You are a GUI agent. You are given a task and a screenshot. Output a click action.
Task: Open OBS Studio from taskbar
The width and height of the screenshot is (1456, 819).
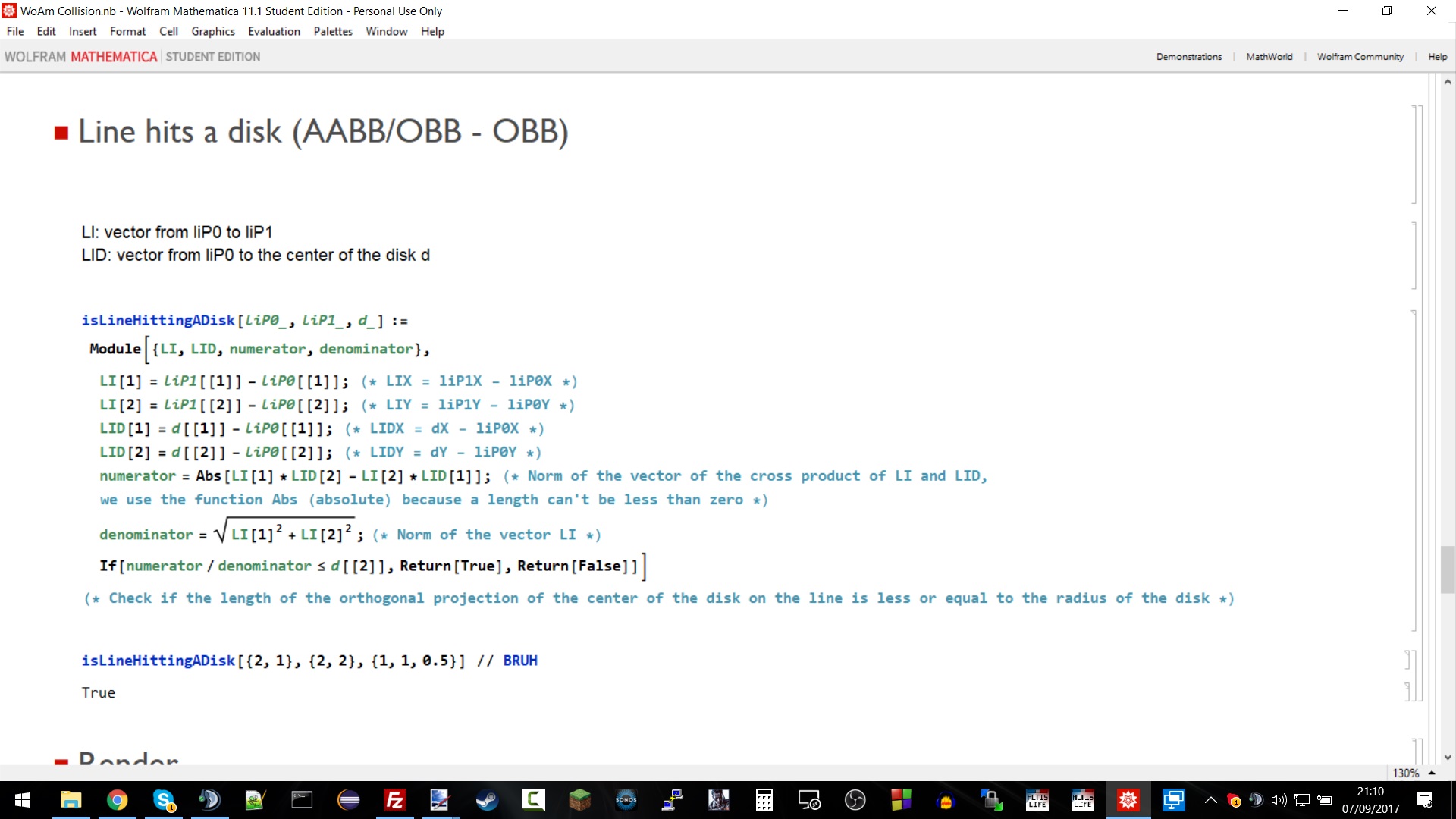click(x=855, y=800)
